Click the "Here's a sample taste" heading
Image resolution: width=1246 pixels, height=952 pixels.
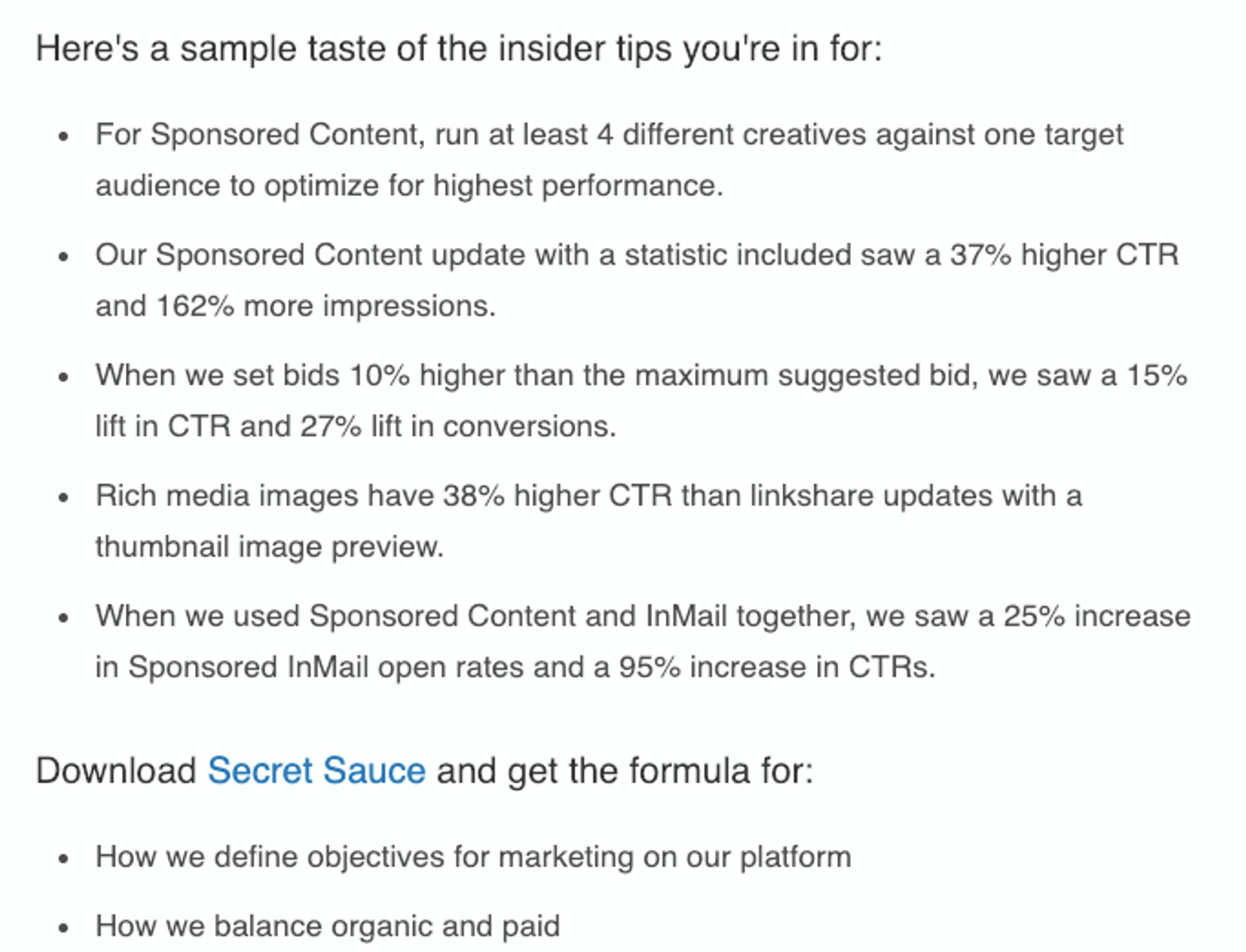[x=458, y=49]
